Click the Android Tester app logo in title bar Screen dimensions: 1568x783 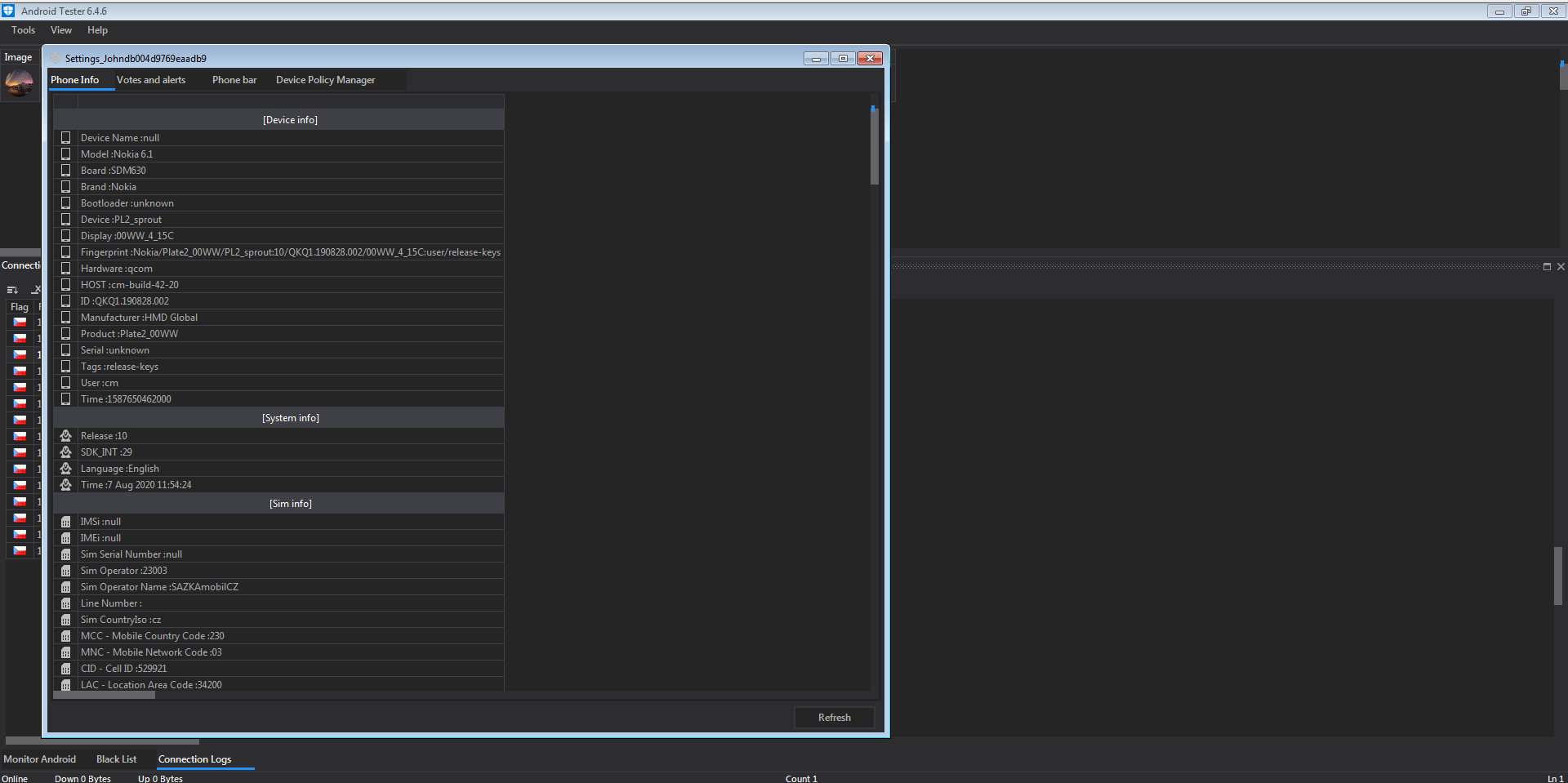click(8, 11)
